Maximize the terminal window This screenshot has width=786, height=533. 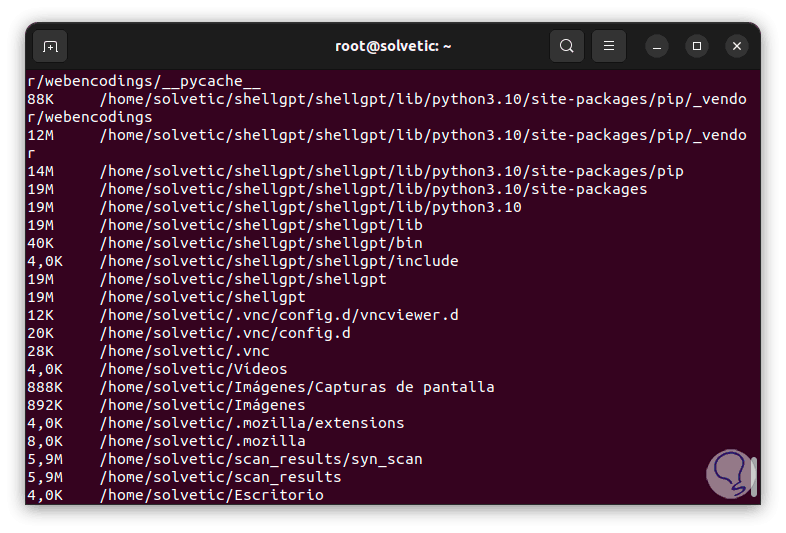click(x=697, y=46)
